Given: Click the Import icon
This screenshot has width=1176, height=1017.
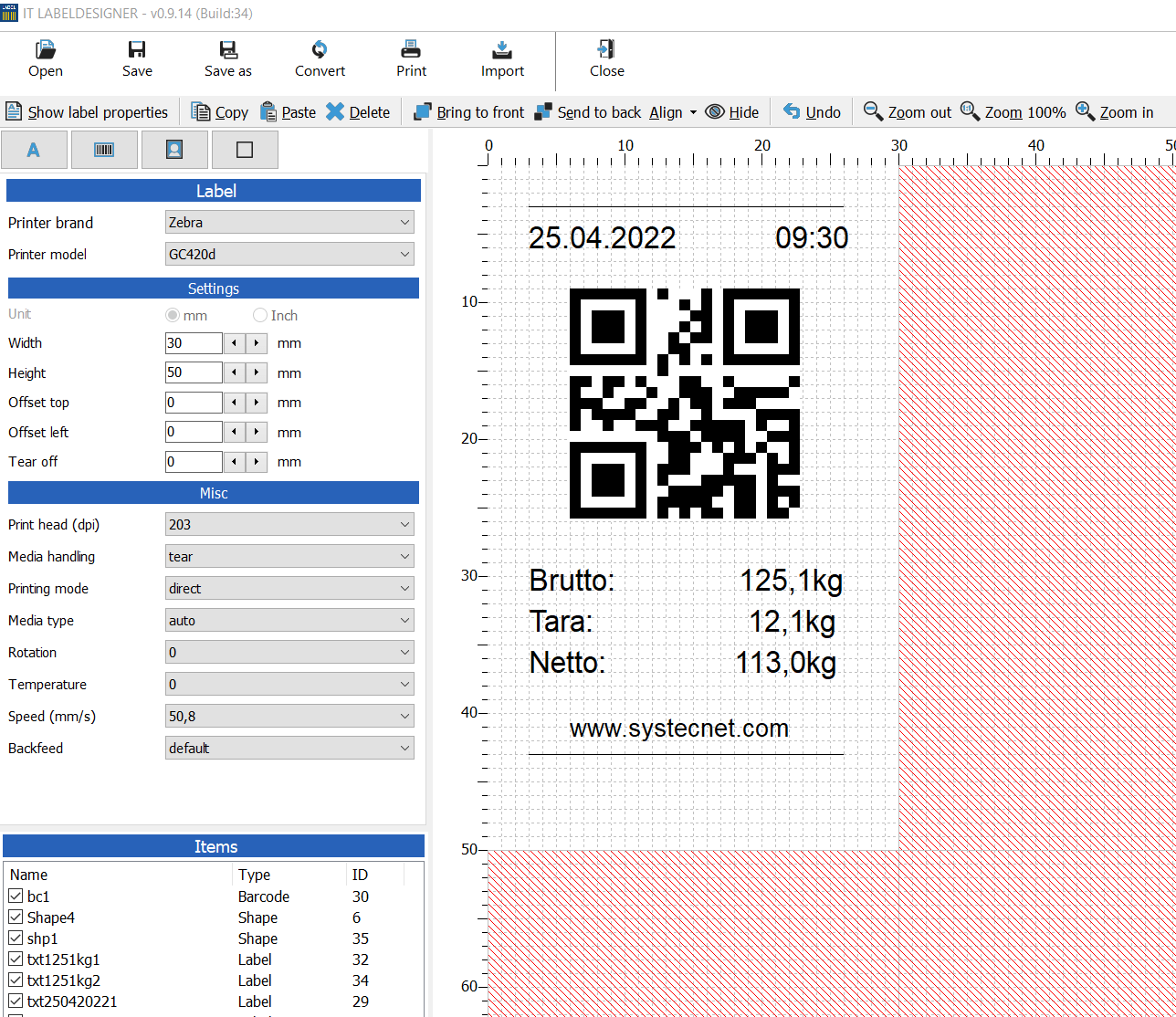Looking at the screenshot, I should point(502,50).
